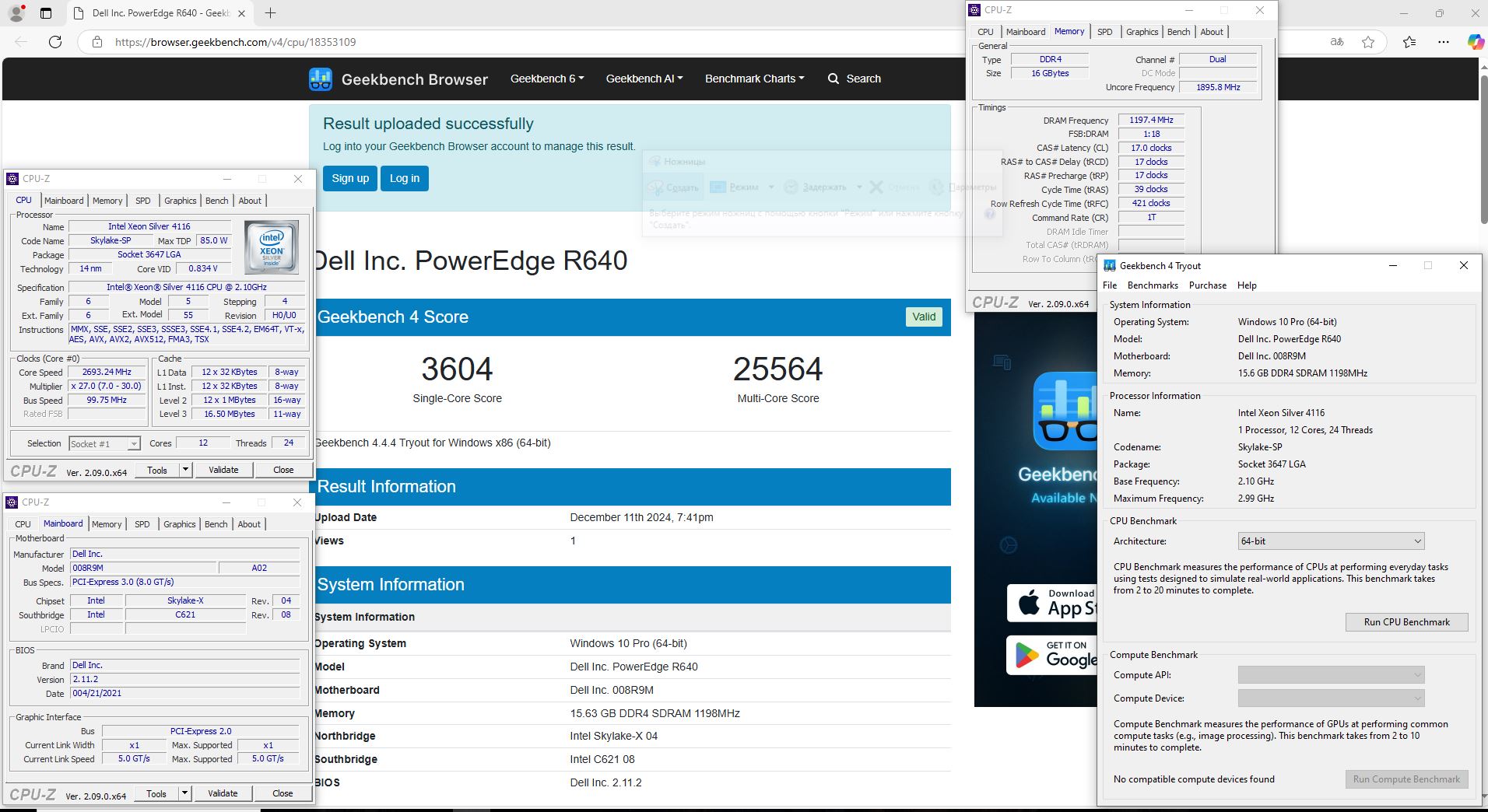The height and width of the screenshot is (812, 1488).
Task: Add this page to favorites star
Action: [1368, 42]
